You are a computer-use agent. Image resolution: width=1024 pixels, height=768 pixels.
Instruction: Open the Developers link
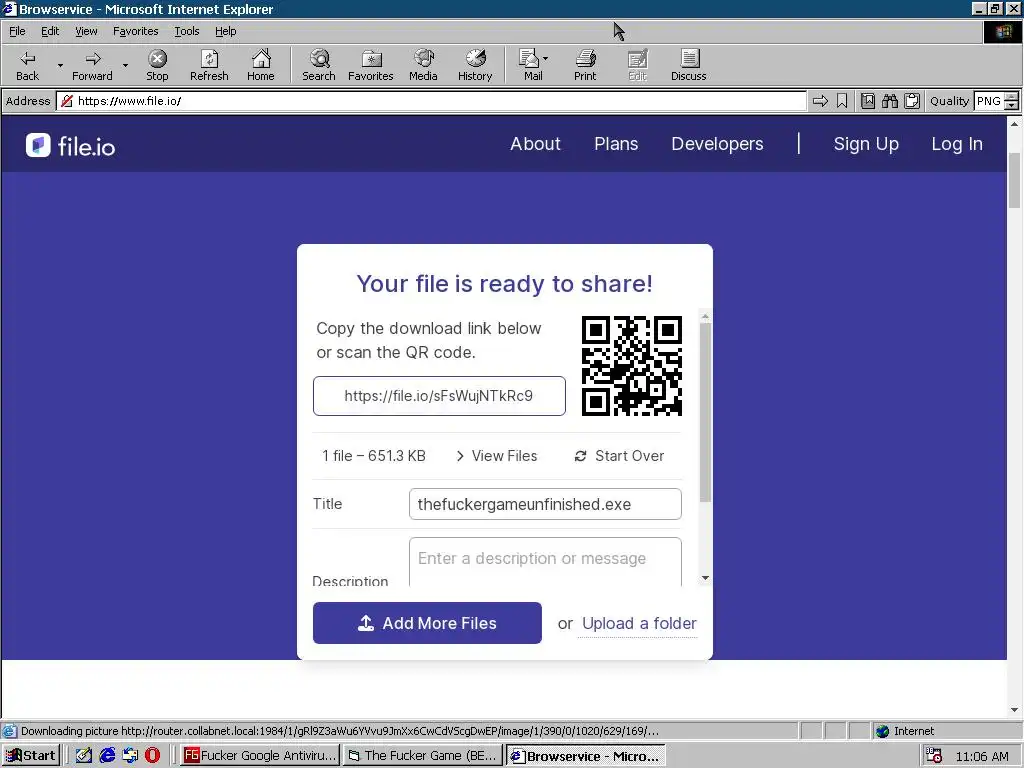point(717,144)
